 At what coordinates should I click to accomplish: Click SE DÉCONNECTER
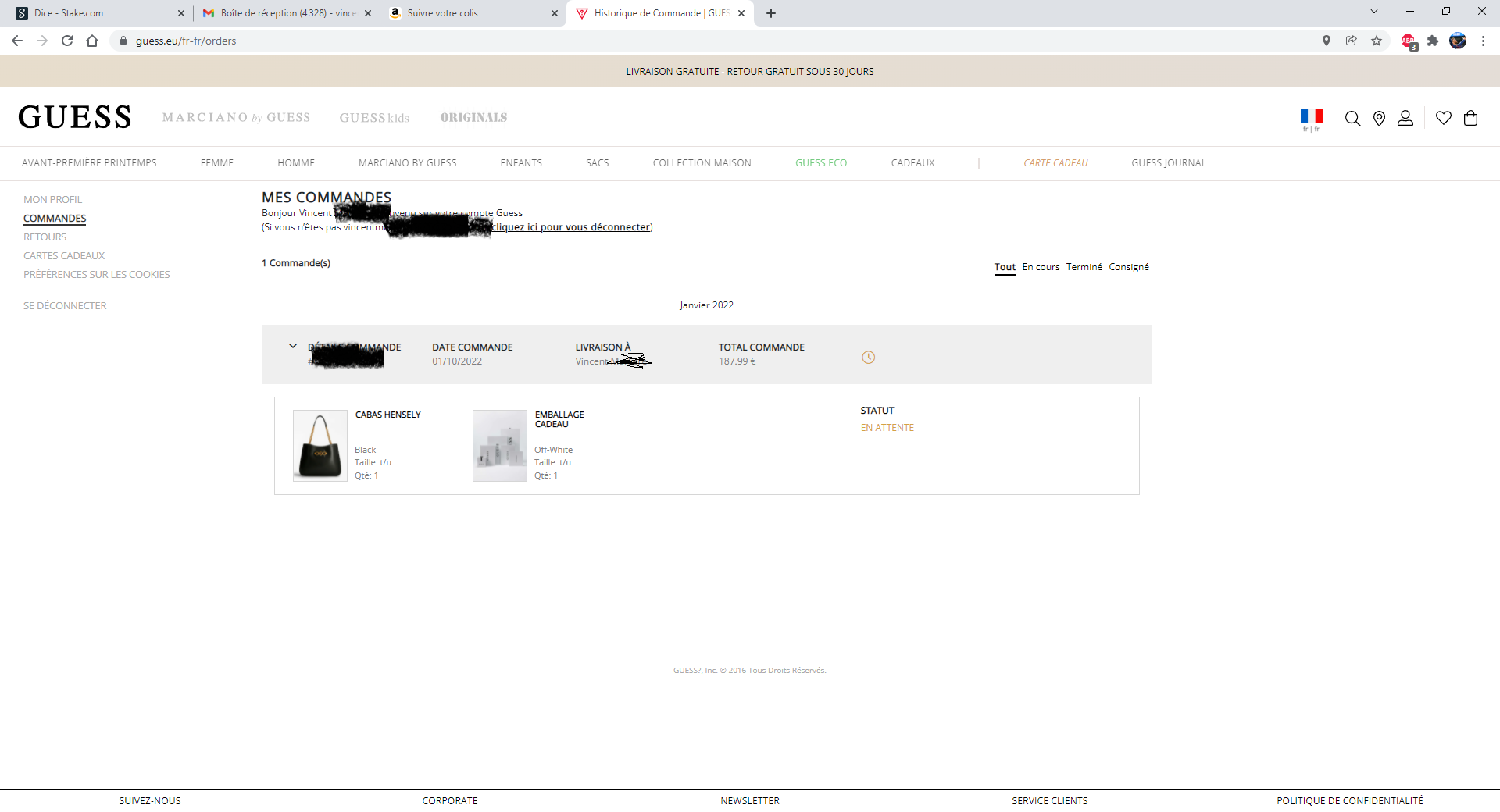[65, 306]
